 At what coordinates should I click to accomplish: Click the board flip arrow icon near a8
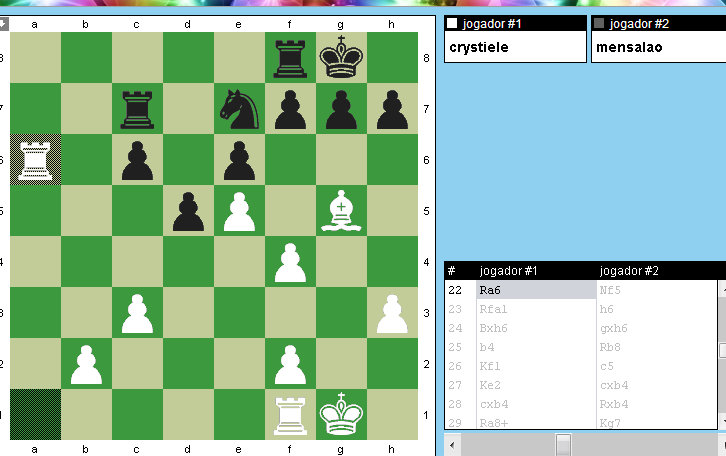4,24
